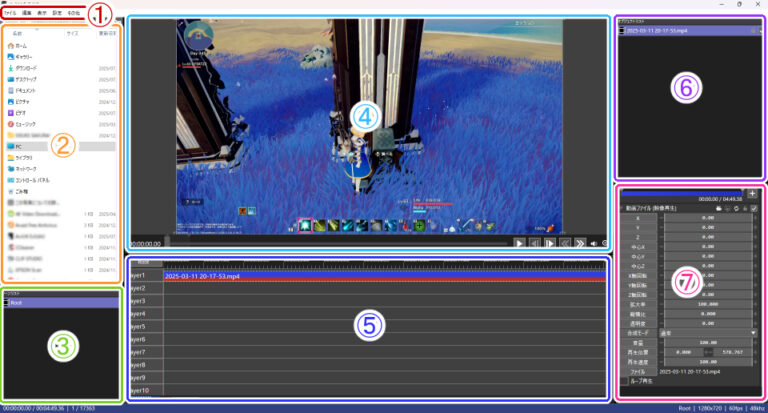Screen dimensions: 768x413
Task: Step forward one frame in the preview
Action: click(x=551, y=243)
